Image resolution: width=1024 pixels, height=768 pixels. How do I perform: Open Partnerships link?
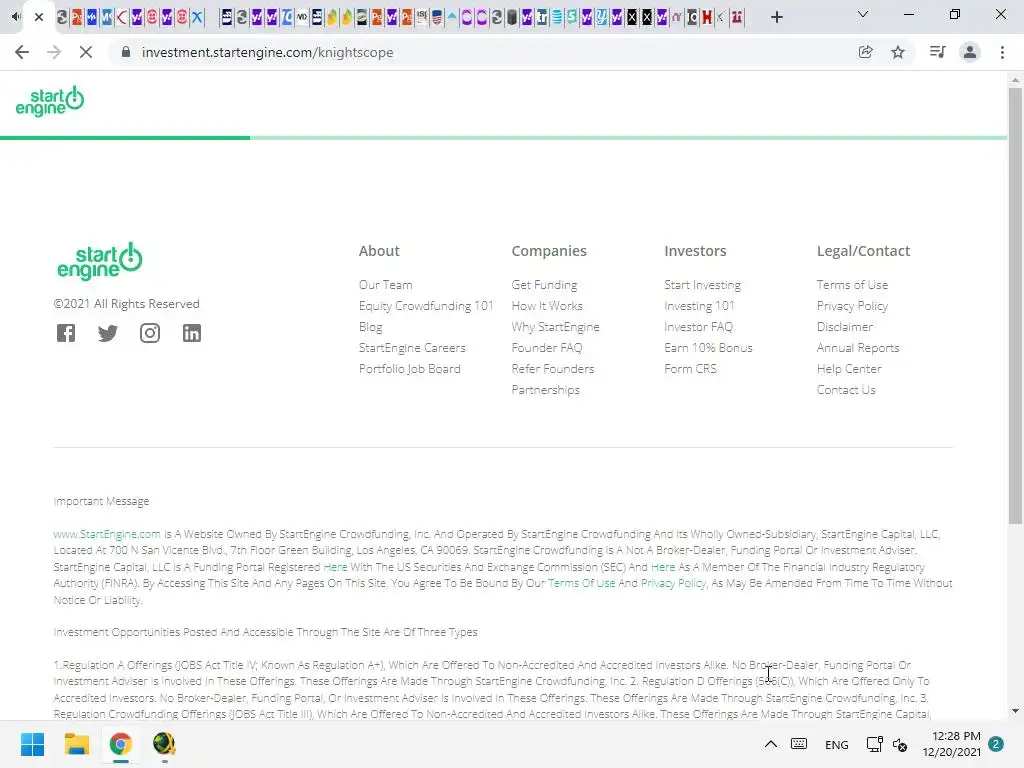pos(545,389)
